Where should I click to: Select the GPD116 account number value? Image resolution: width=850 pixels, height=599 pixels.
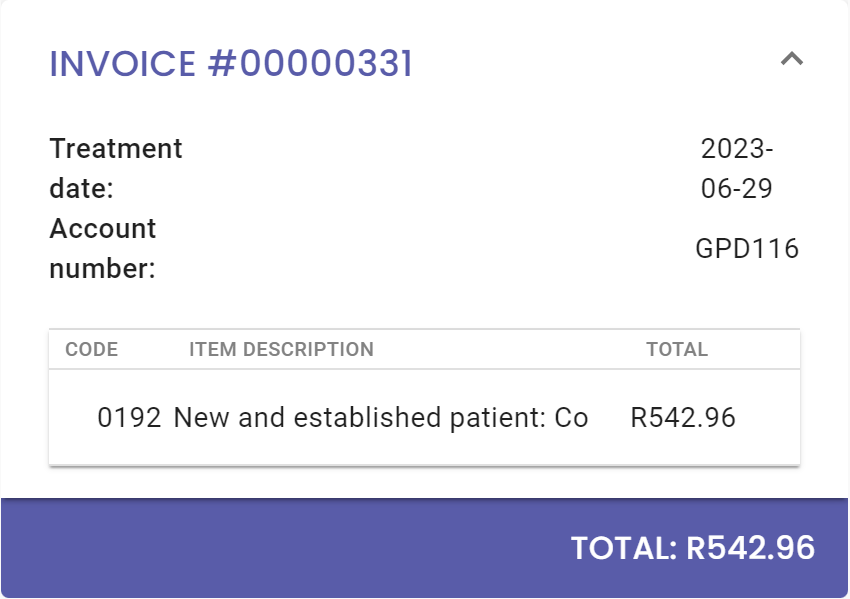tap(747, 248)
